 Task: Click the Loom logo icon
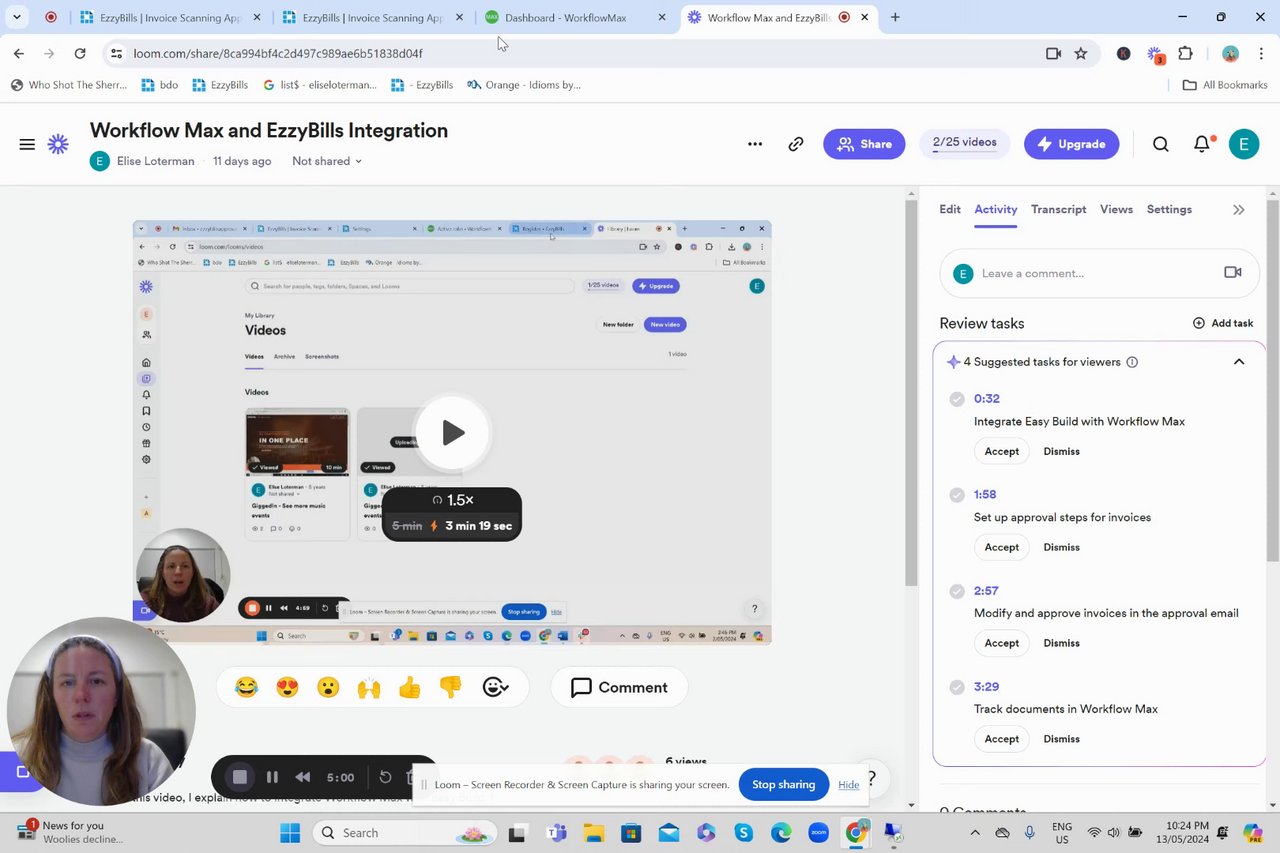[58, 144]
